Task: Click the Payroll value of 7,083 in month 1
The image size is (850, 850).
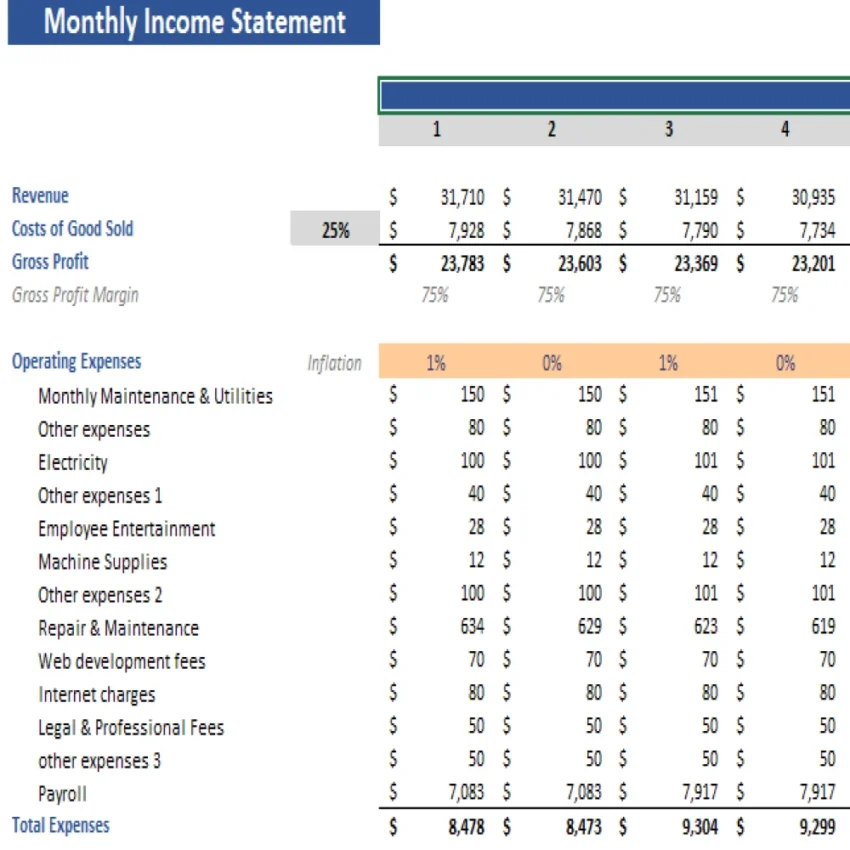Action: point(465,793)
